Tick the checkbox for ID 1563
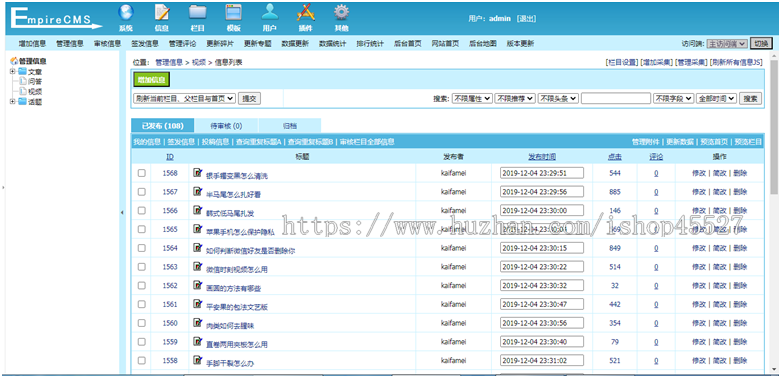The image size is (781, 378). [141, 266]
